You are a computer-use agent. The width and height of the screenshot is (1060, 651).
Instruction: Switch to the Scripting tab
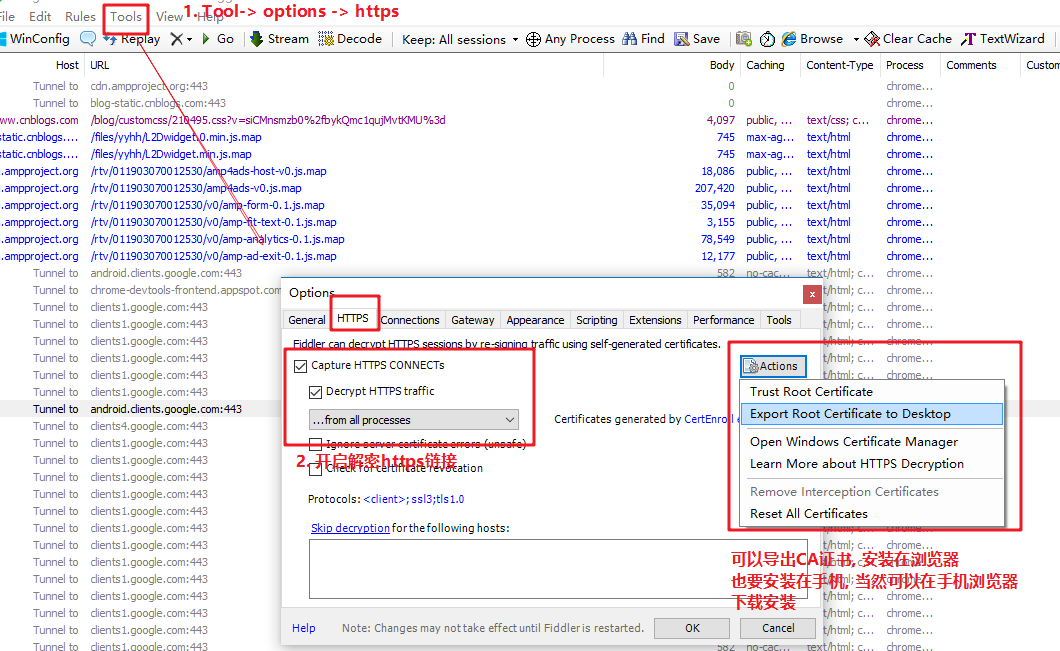tap(596, 320)
